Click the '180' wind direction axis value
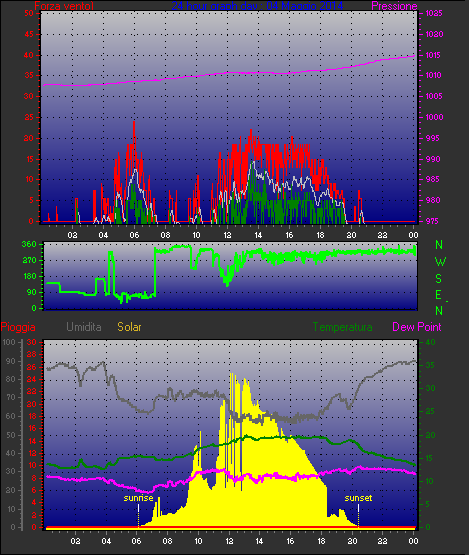The image size is (469, 555). point(29,276)
